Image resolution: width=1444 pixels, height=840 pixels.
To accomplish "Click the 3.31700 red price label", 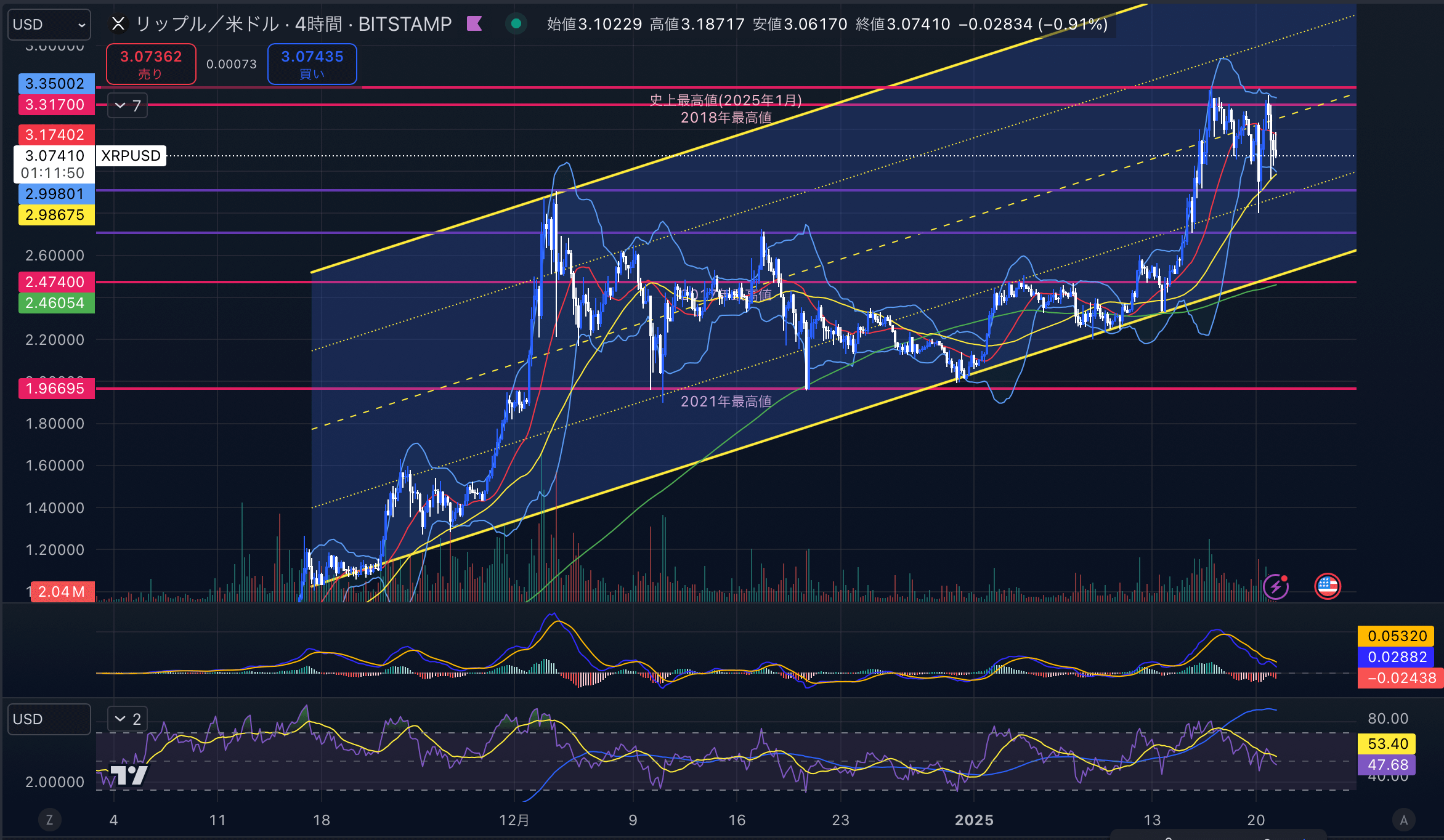I will click(x=55, y=105).
